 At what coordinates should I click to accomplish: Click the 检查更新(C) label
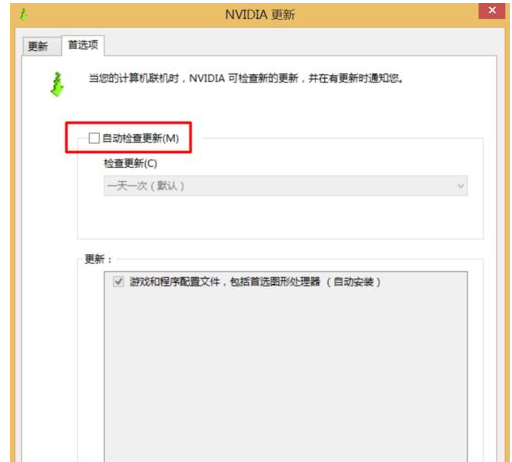coord(130,163)
